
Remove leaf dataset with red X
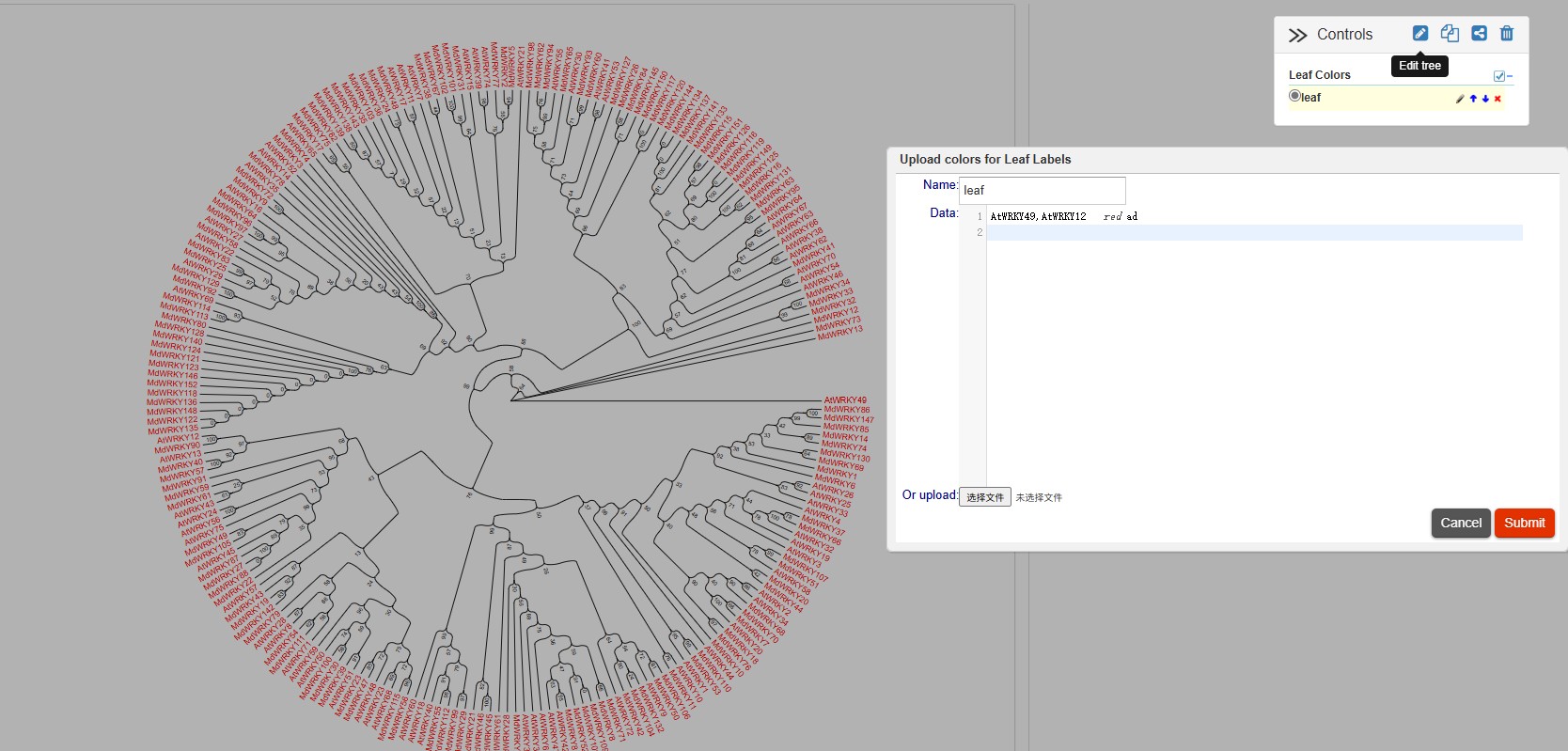point(1497,99)
